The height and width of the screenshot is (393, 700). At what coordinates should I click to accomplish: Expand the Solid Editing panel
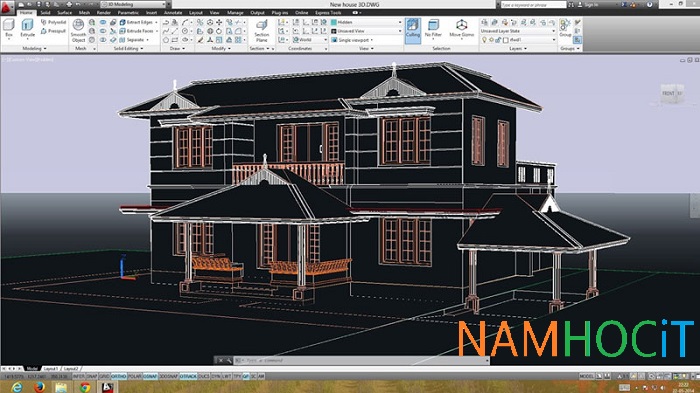pyautogui.click(x=128, y=48)
